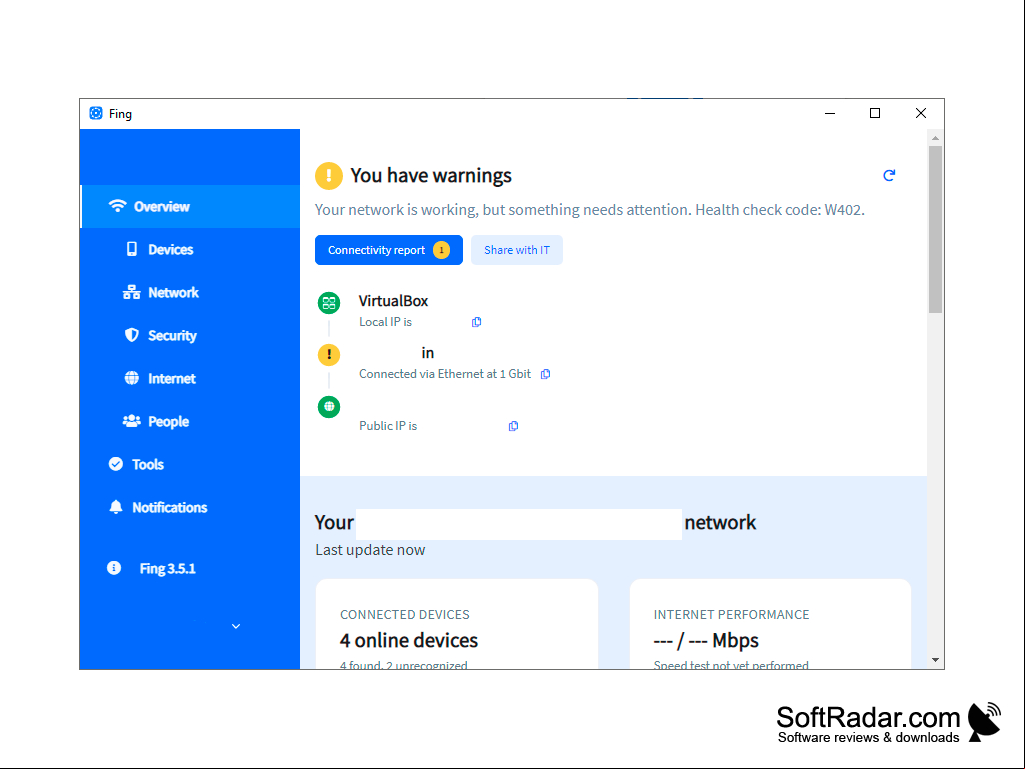Screen dimensions: 1025x769
Task: Click the yellow warning icon by heading
Action: coord(329,175)
